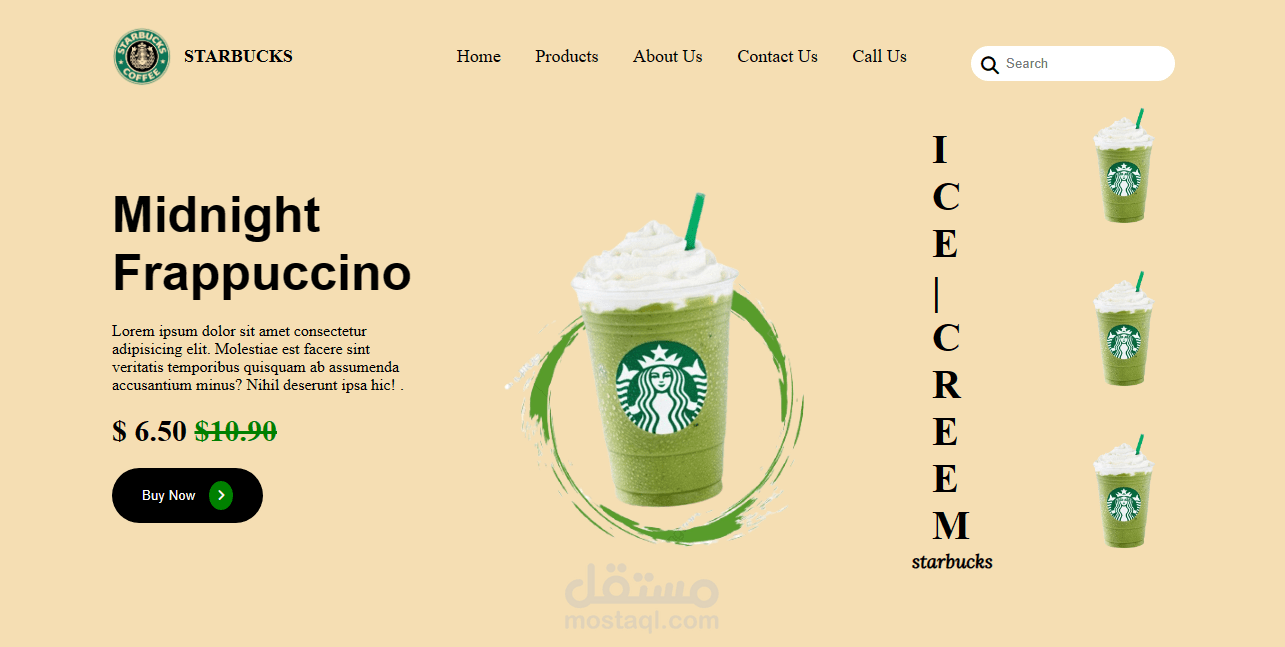Click green arrow icon in Buy Now
This screenshot has height=647, width=1285.
(221, 495)
